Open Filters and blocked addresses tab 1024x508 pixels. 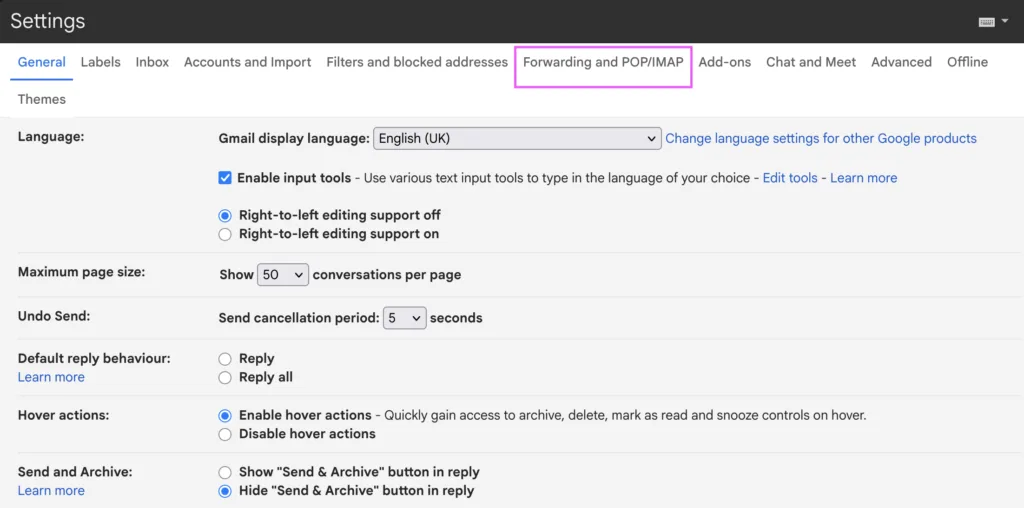point(417,62)
